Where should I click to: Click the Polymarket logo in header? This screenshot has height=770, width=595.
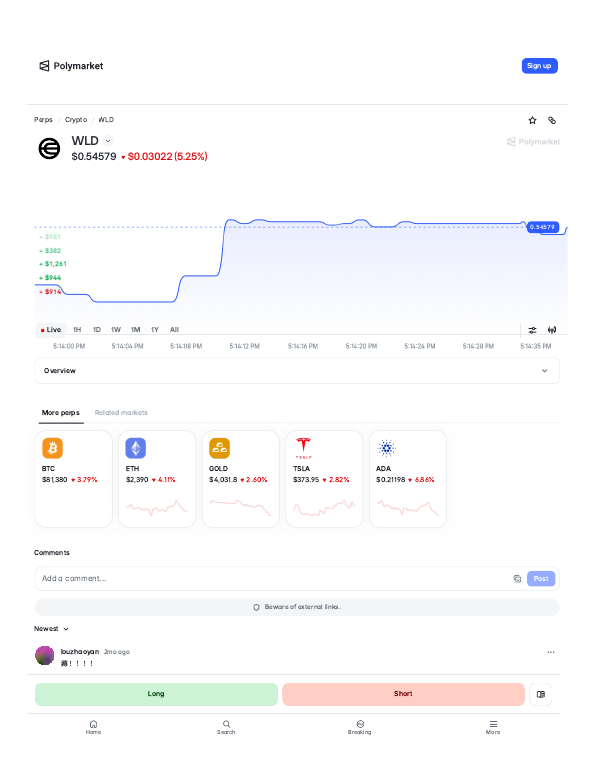(x=71, y=66)
